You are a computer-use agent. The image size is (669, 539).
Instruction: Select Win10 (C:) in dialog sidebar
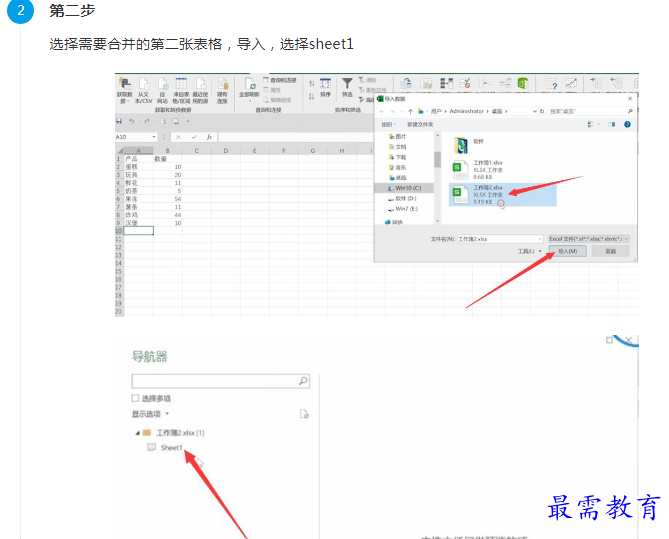point(404,188)
